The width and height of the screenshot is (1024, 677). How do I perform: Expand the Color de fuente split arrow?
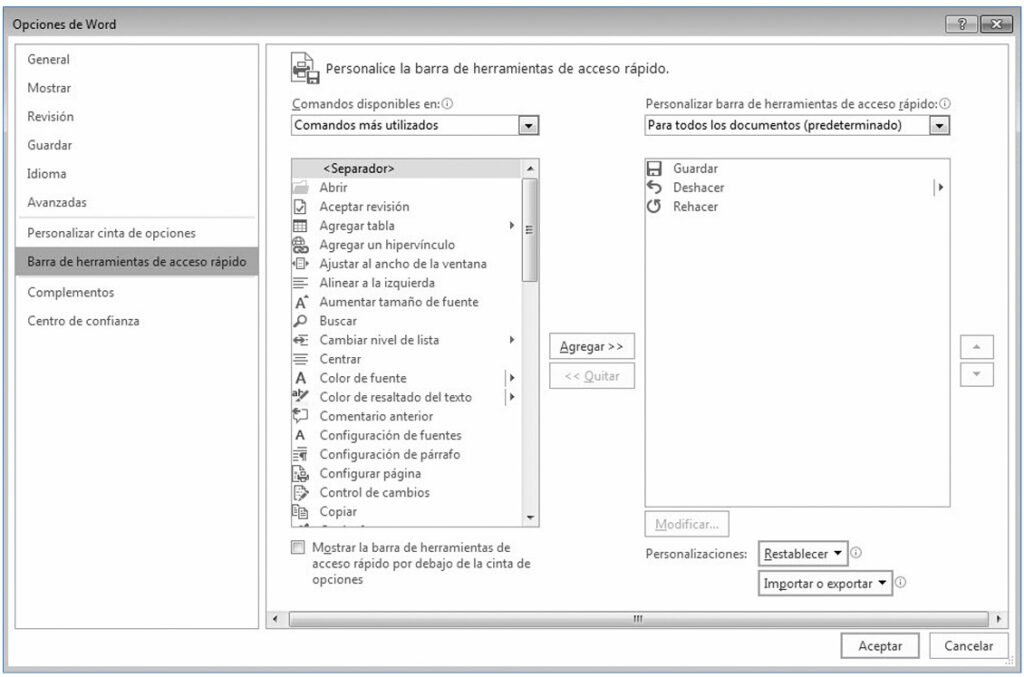coord(512,377)
